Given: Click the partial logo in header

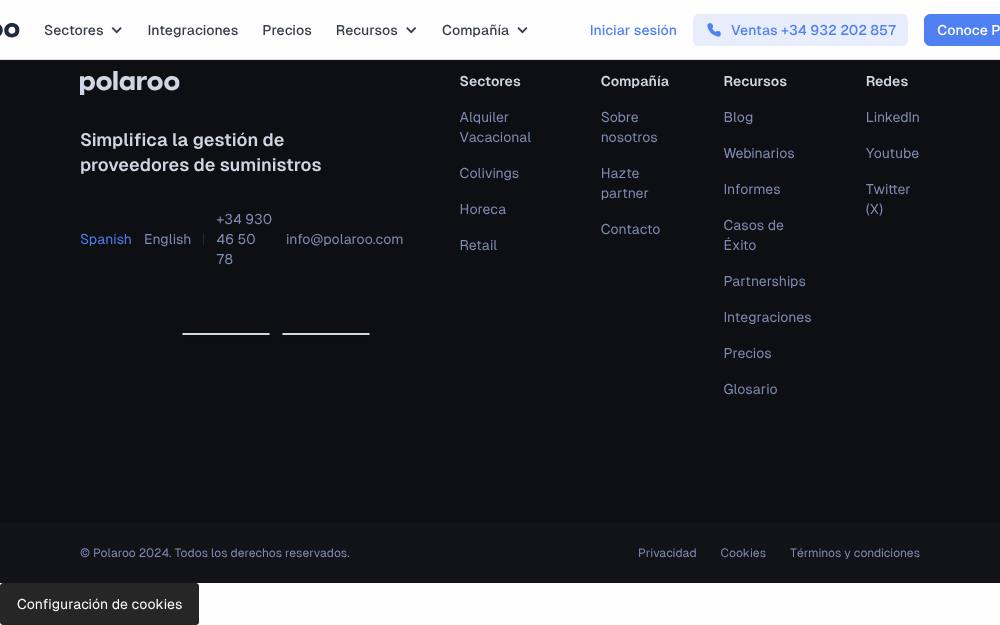Looking at the screenshot, I should click(x=10, y=30).
